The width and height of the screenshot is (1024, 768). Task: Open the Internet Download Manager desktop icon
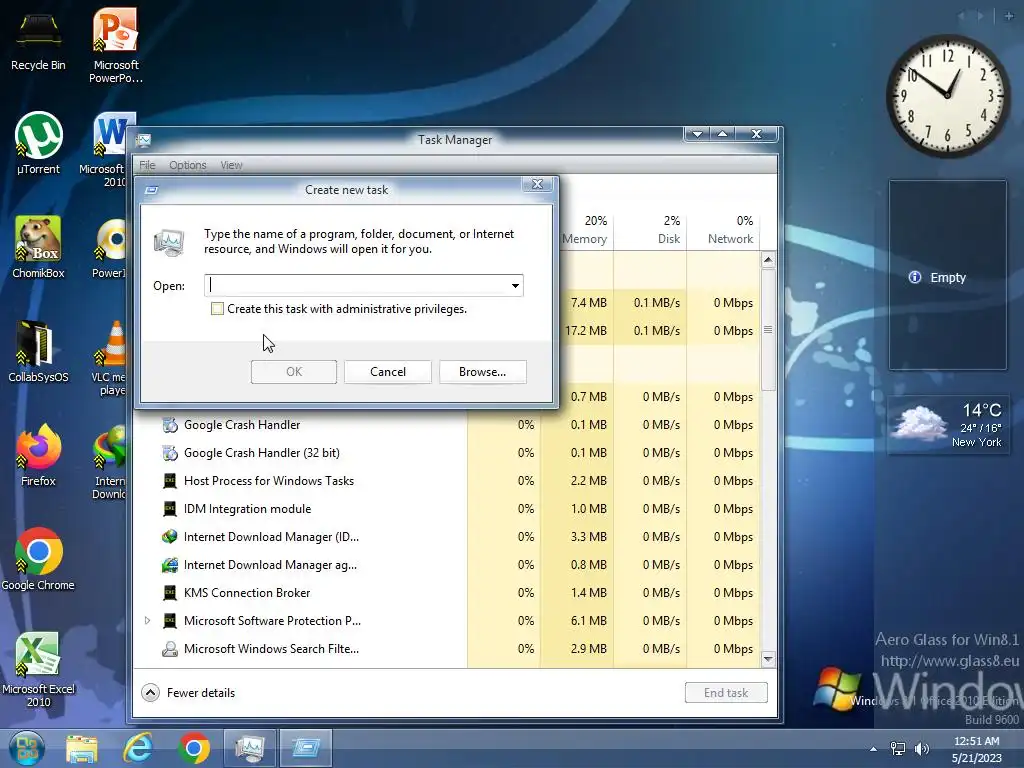point(110,462)
